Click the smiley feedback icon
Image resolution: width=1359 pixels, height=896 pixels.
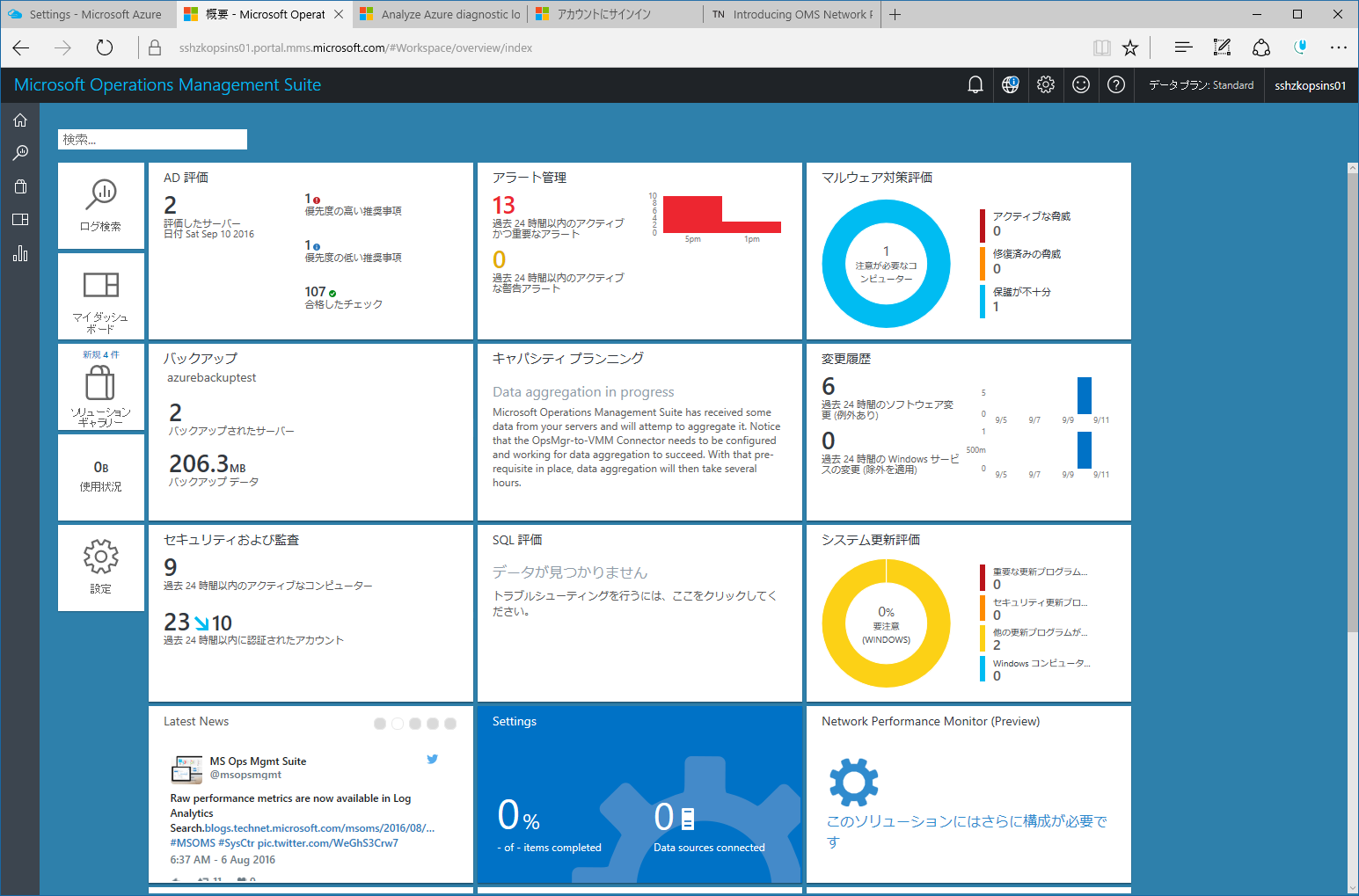[x=1080, y=84]
